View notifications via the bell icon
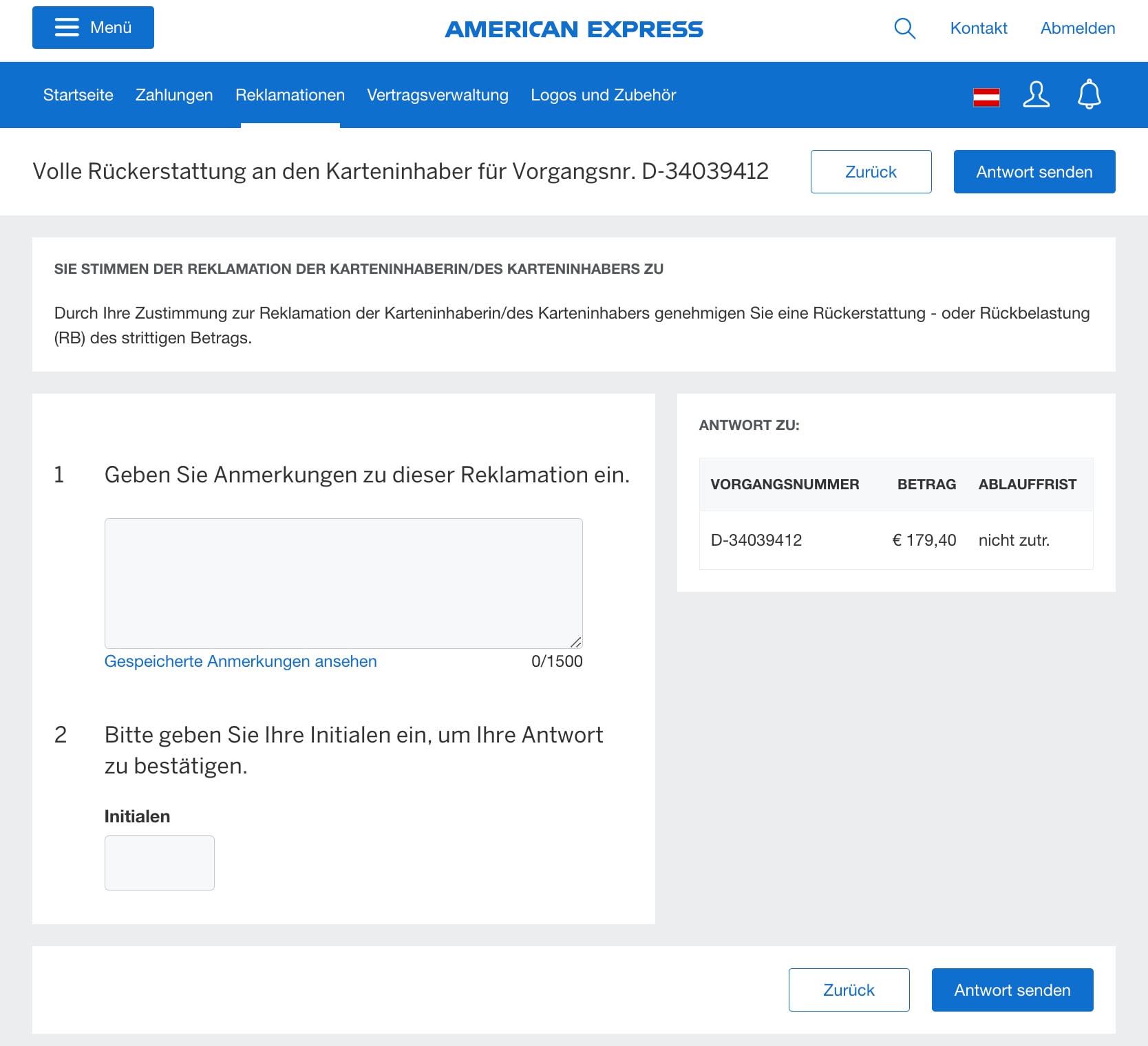 tap(1088, 96)
